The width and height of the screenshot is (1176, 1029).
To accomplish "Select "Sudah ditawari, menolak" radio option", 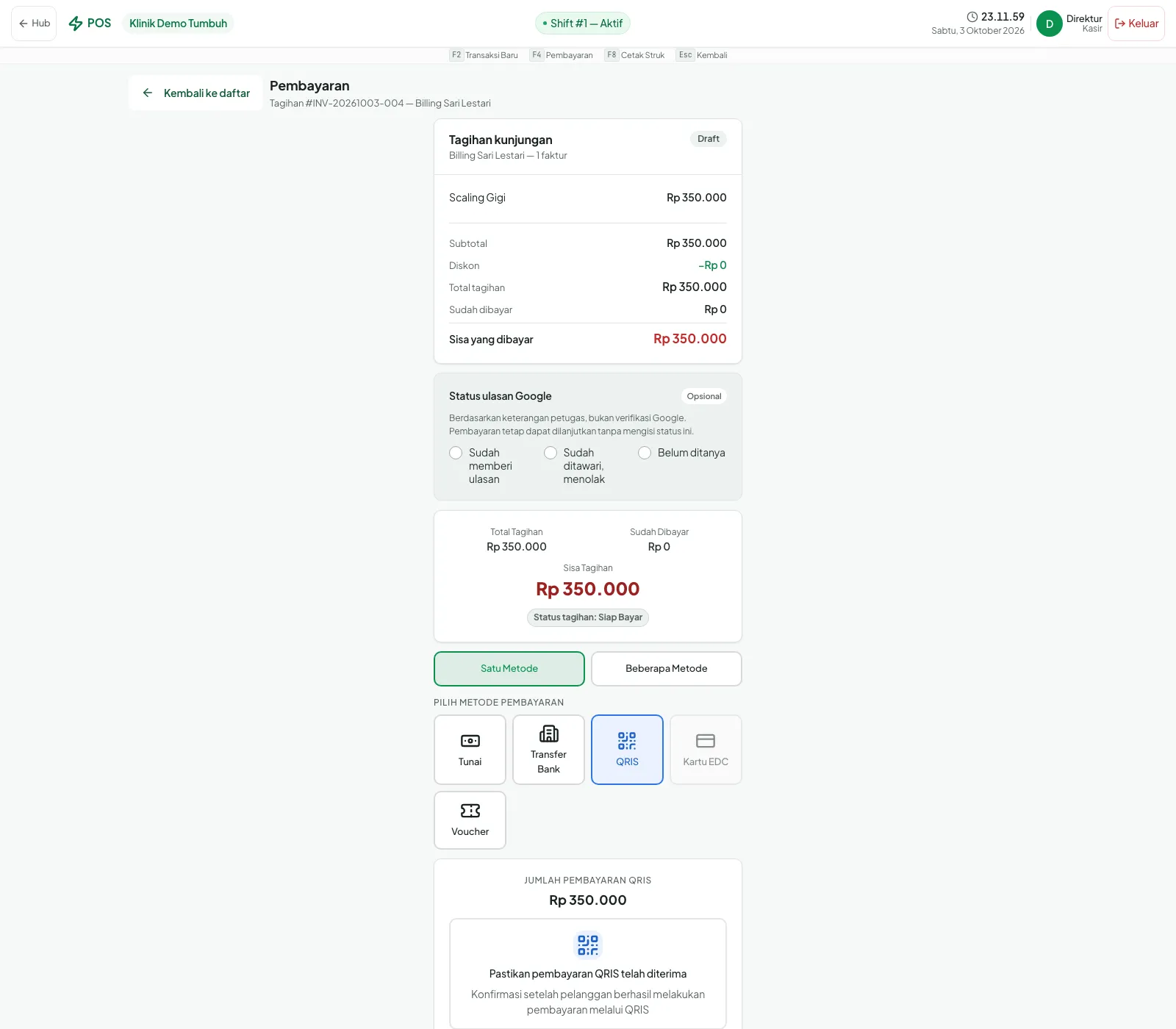I will coord(551,453).
